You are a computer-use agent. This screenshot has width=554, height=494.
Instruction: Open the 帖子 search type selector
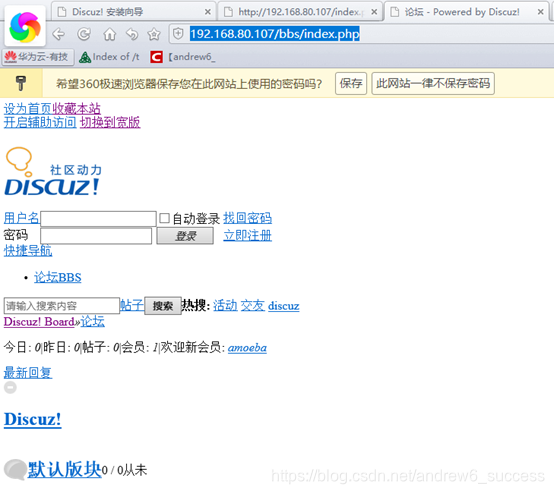coord(132,305)
